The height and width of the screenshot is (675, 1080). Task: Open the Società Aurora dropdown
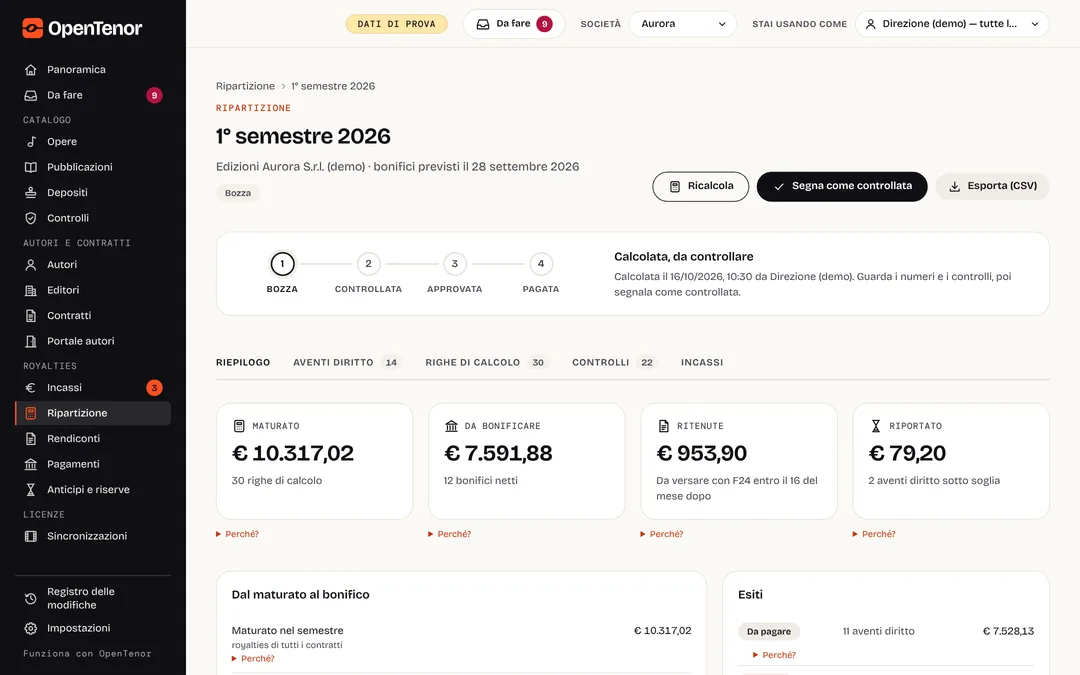(683, 23)
